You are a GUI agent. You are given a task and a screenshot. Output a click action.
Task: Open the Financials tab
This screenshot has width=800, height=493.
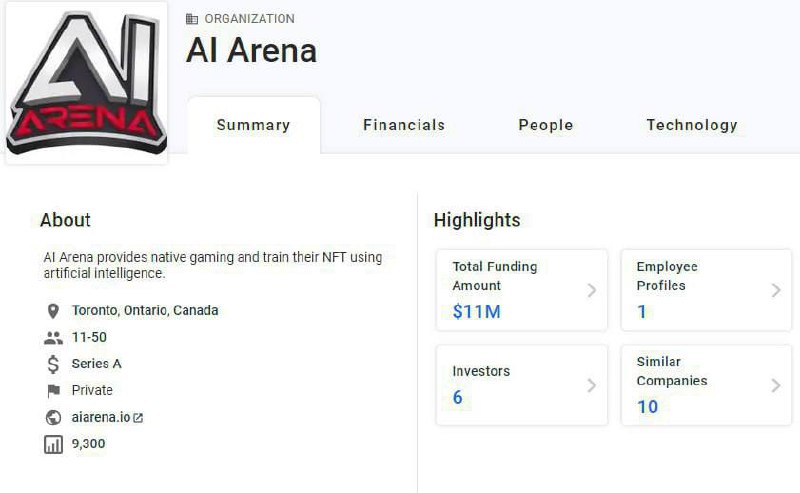pos(404,125)
